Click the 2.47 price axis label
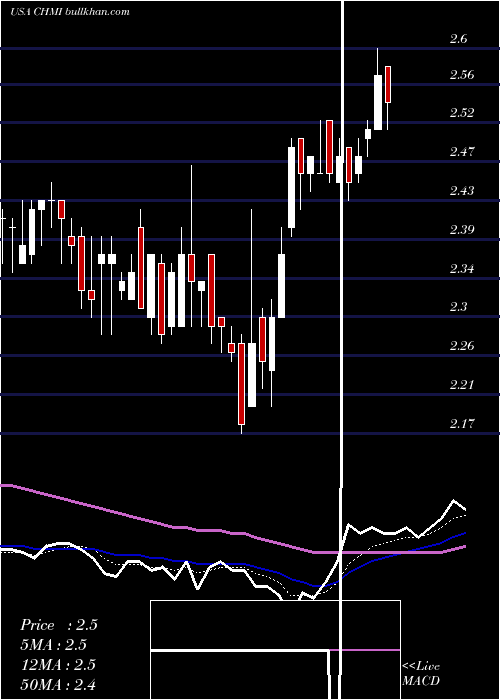 click(x=462, y=152)
